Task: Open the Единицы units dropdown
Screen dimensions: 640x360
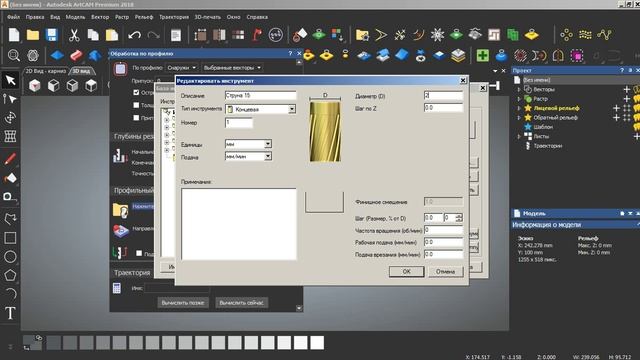Action: [268, 144]
